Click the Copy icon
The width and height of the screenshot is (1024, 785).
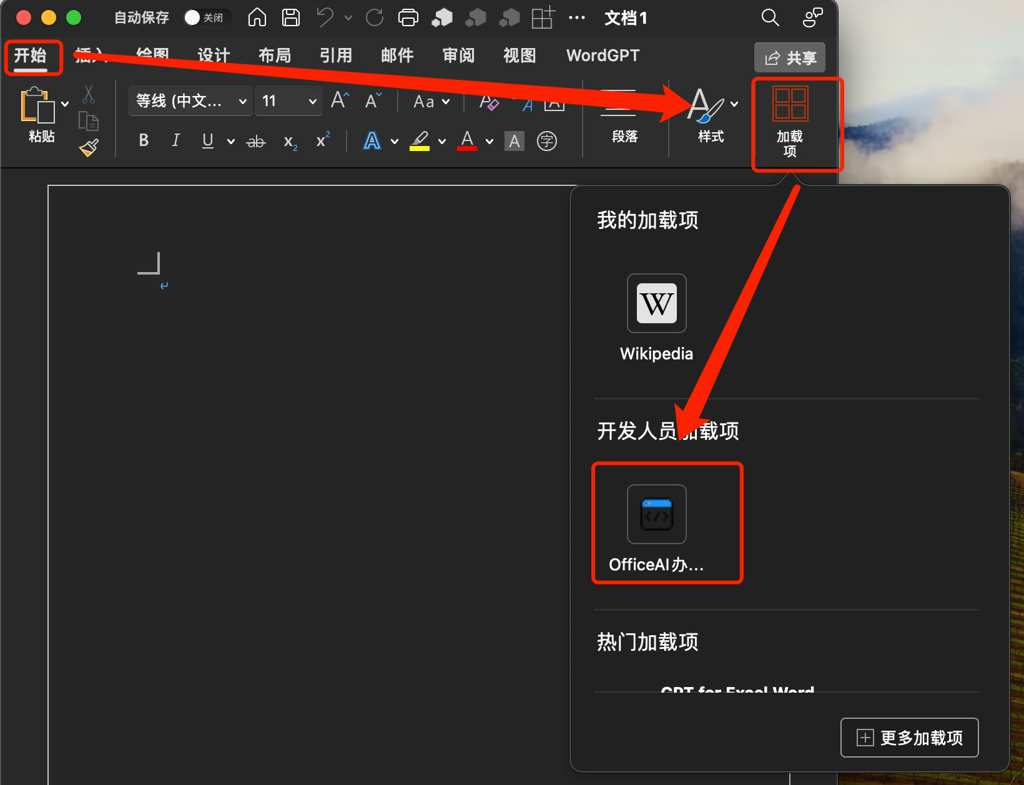click(89, 121)
